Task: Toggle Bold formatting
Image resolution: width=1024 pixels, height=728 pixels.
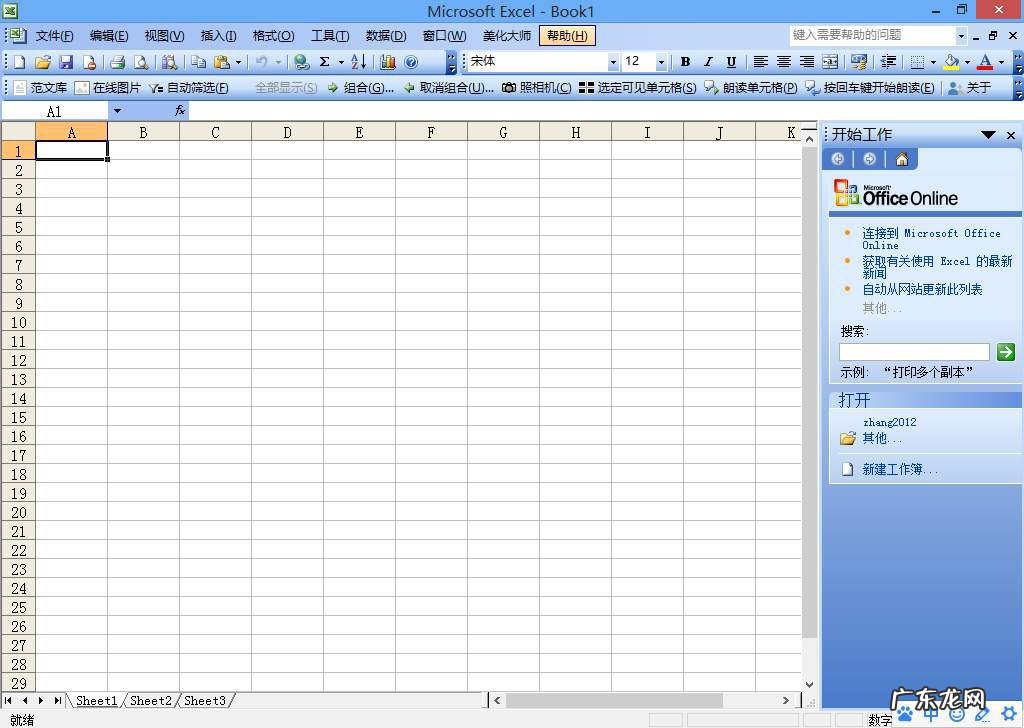Action: 685,62
